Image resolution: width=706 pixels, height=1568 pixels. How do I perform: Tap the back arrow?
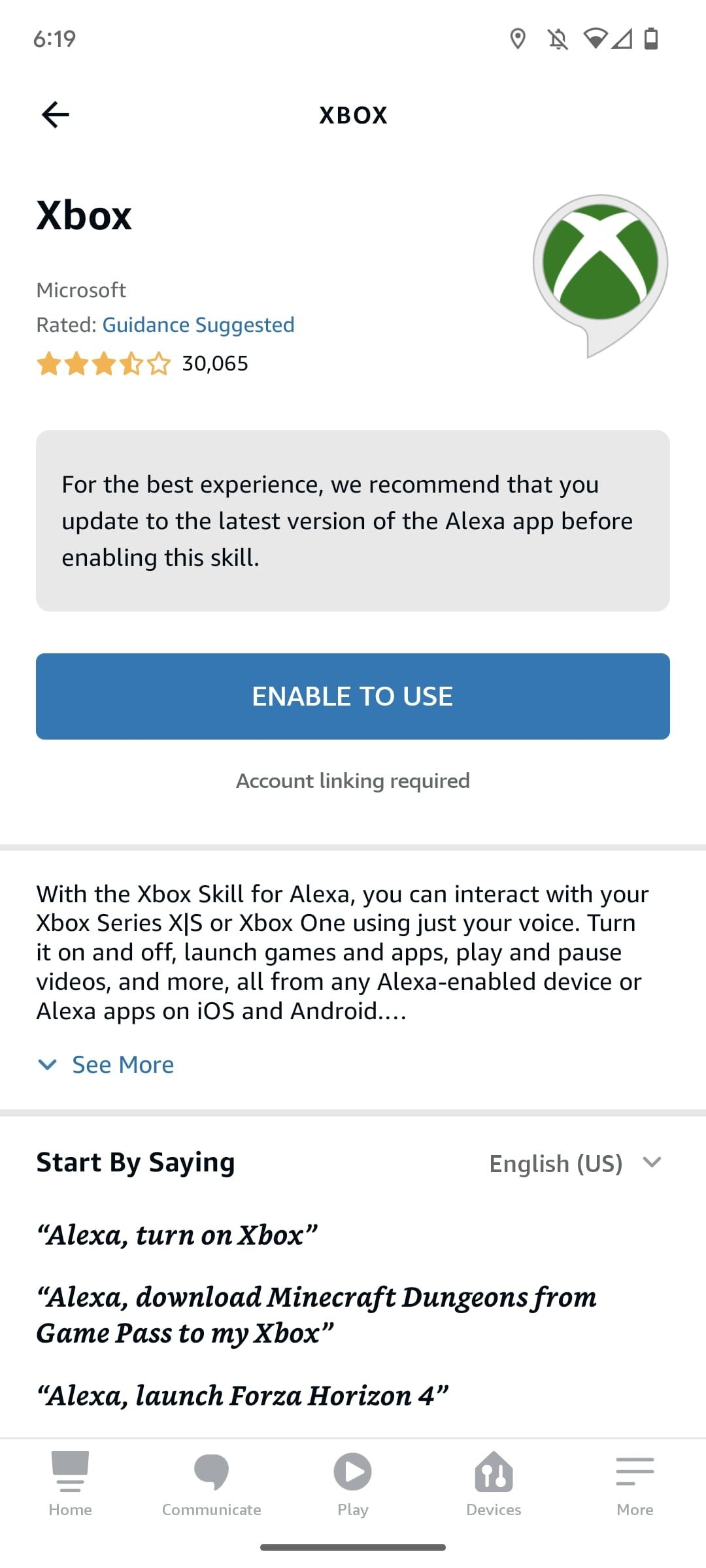56,115
